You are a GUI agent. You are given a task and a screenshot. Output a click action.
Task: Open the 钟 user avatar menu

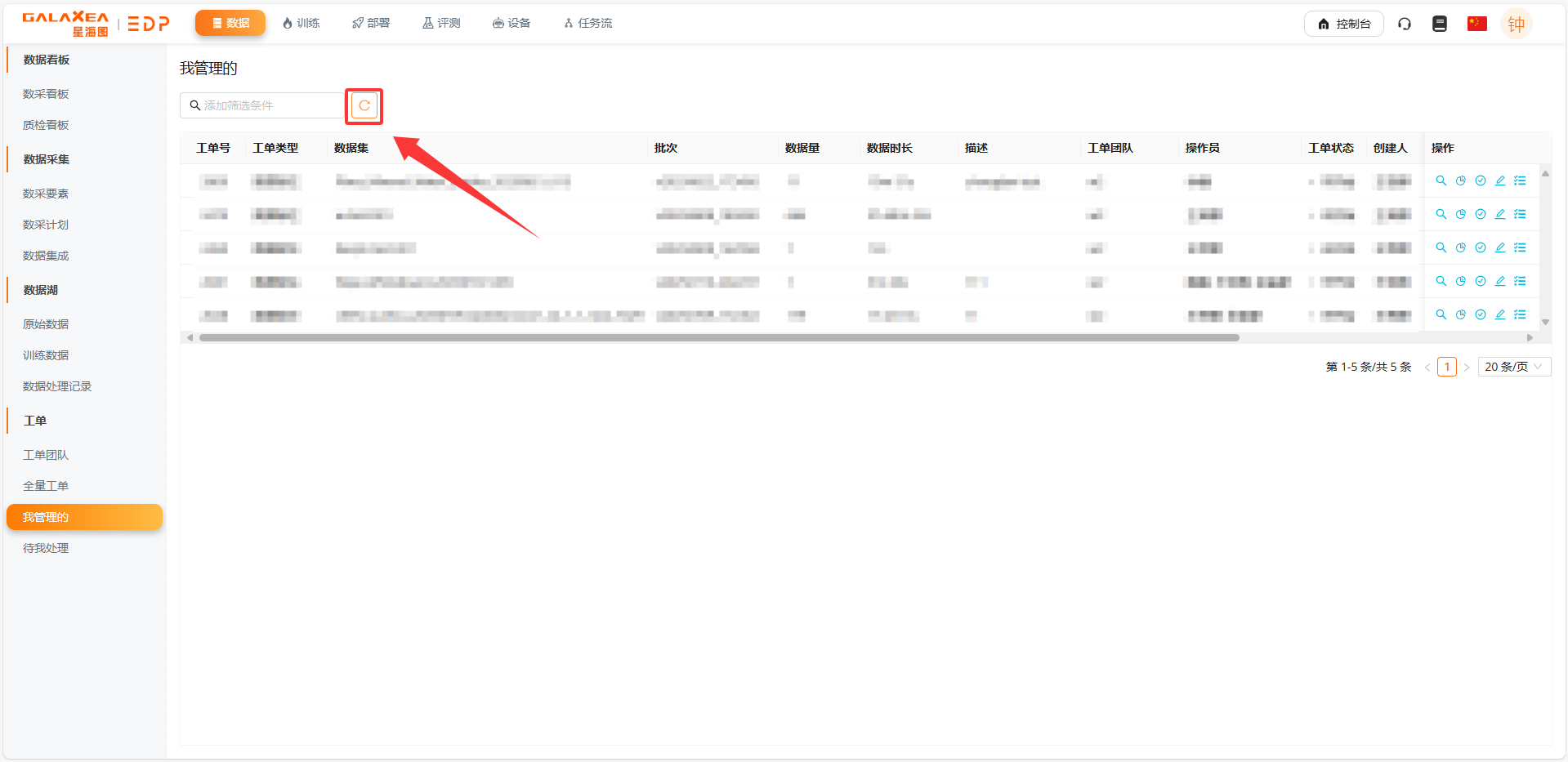pos(1516,25)
